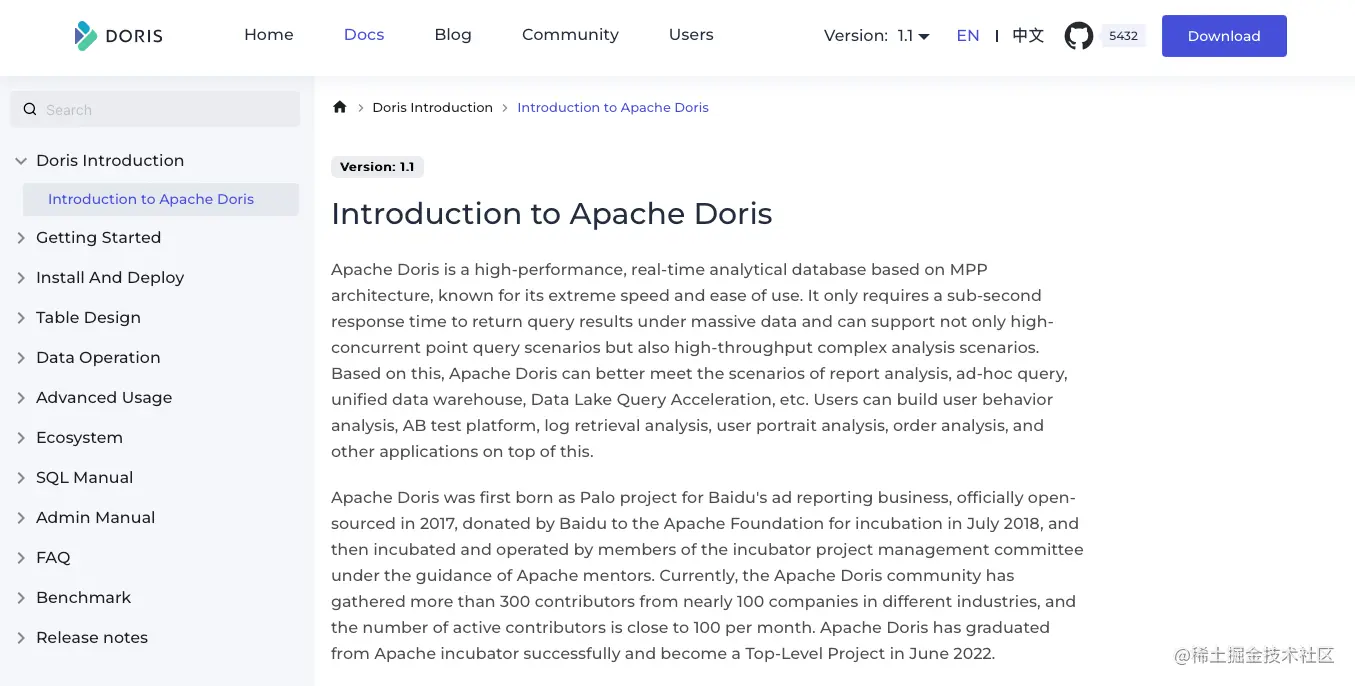Click the Doris logo icon
The image size is (1355, 686).
[86, 36]
